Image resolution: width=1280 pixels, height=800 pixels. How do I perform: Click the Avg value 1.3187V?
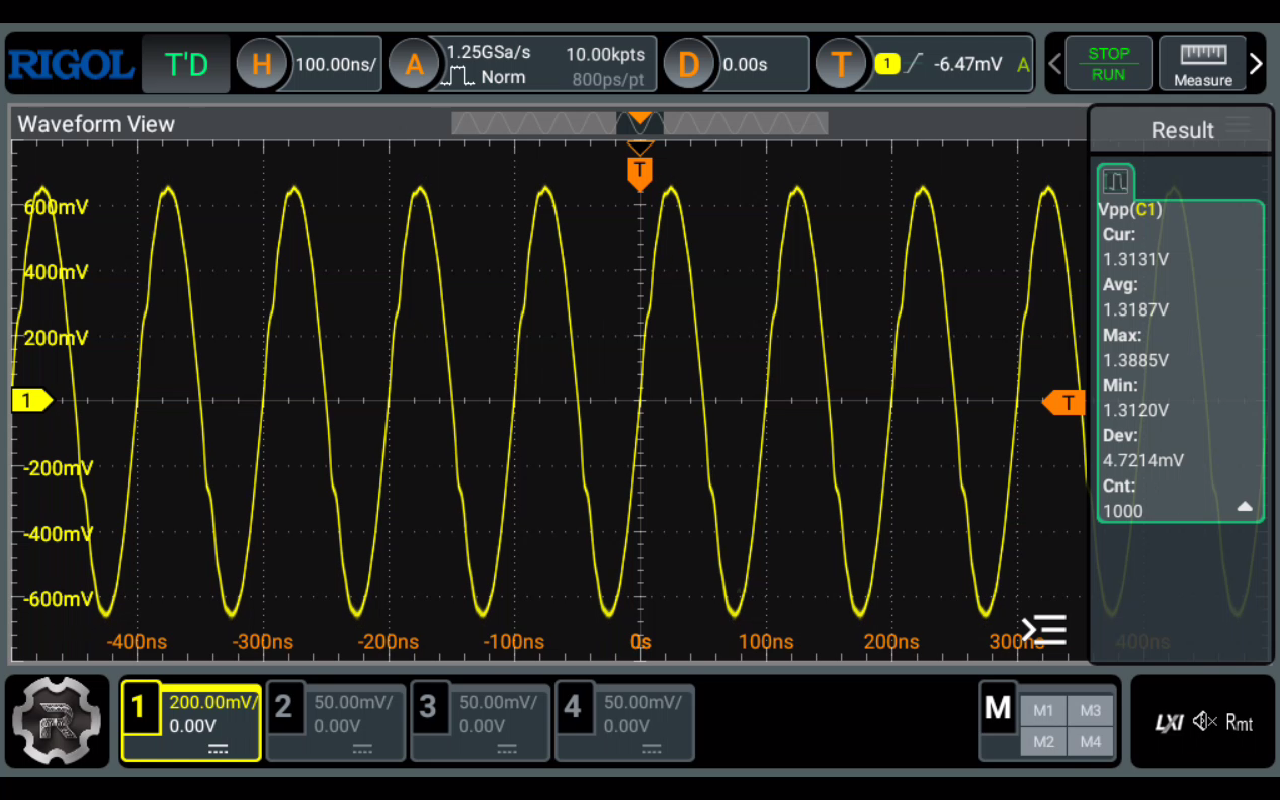coord(1136,310)
